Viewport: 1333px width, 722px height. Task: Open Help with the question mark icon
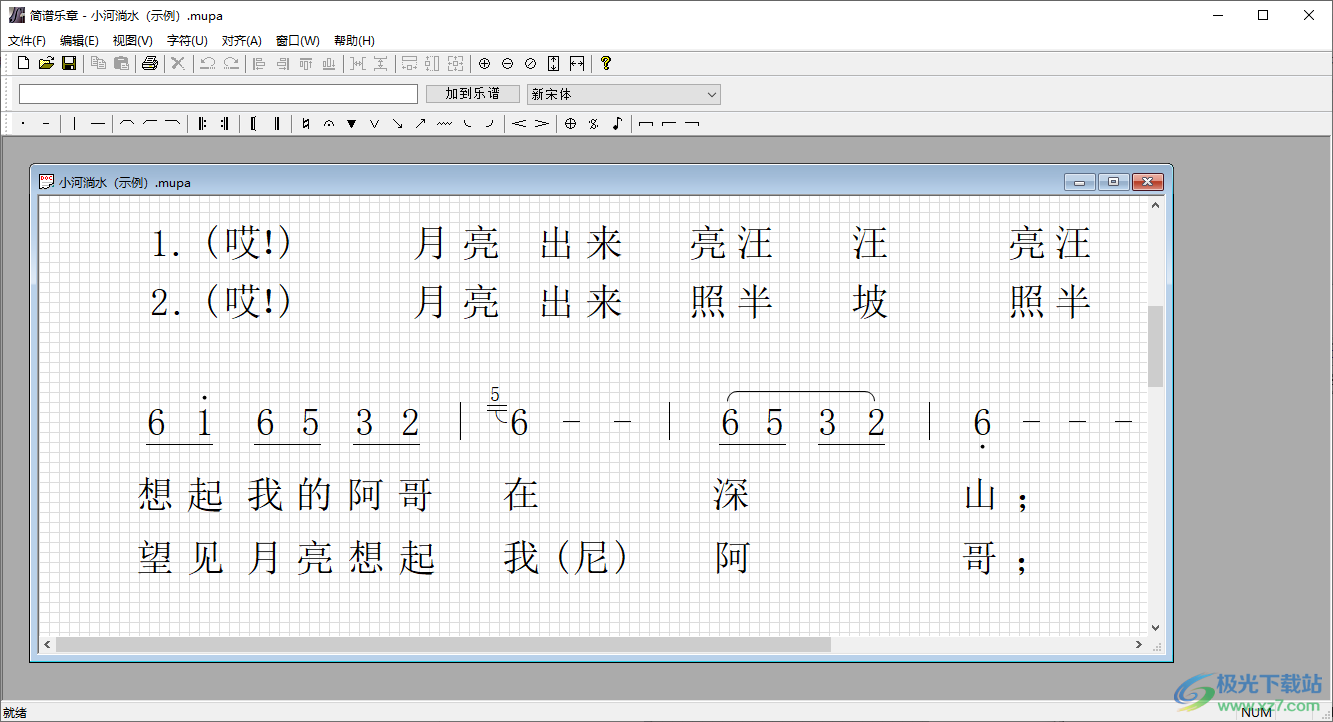(605, 63)
